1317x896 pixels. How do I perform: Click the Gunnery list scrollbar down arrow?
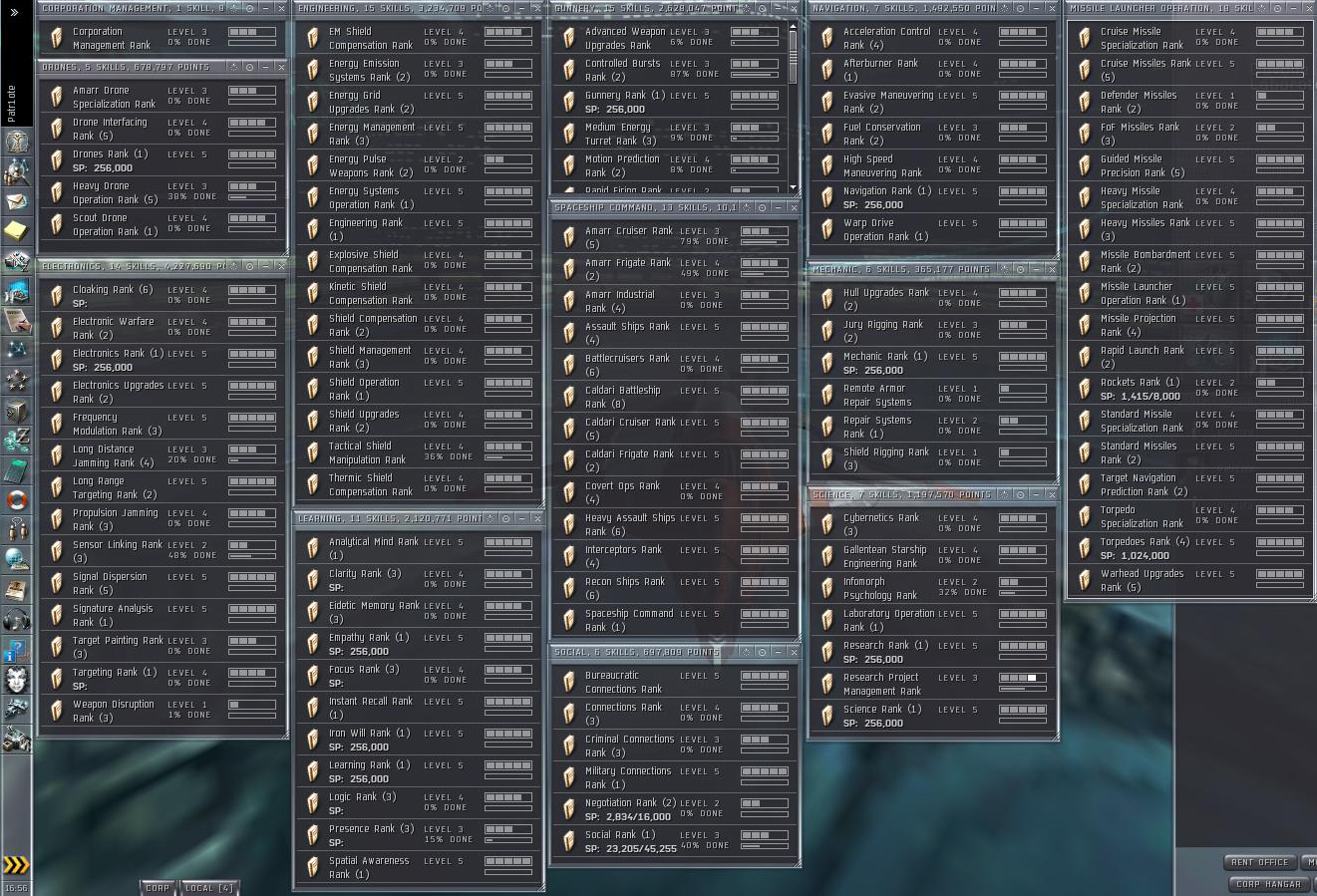(793, 187)
